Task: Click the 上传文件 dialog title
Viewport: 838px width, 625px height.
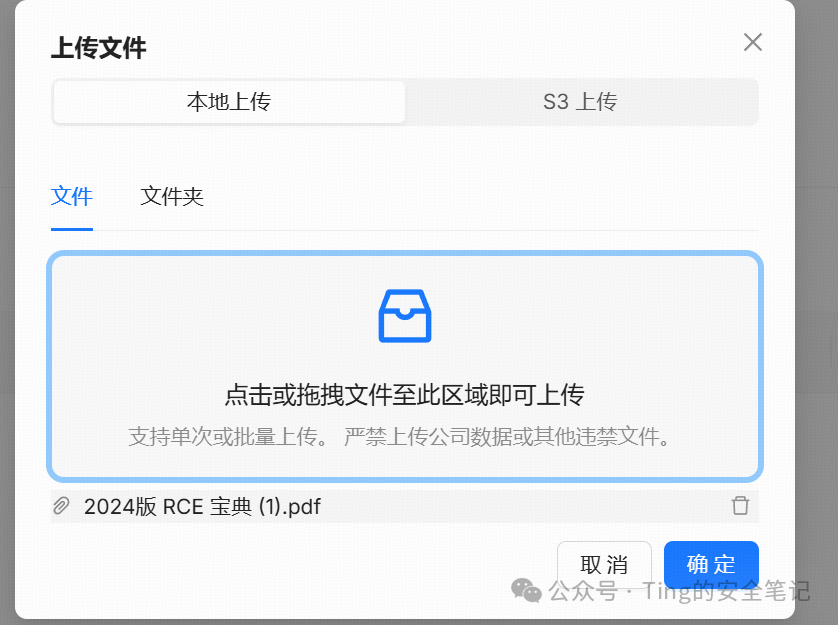Action: tap(98, 48)
